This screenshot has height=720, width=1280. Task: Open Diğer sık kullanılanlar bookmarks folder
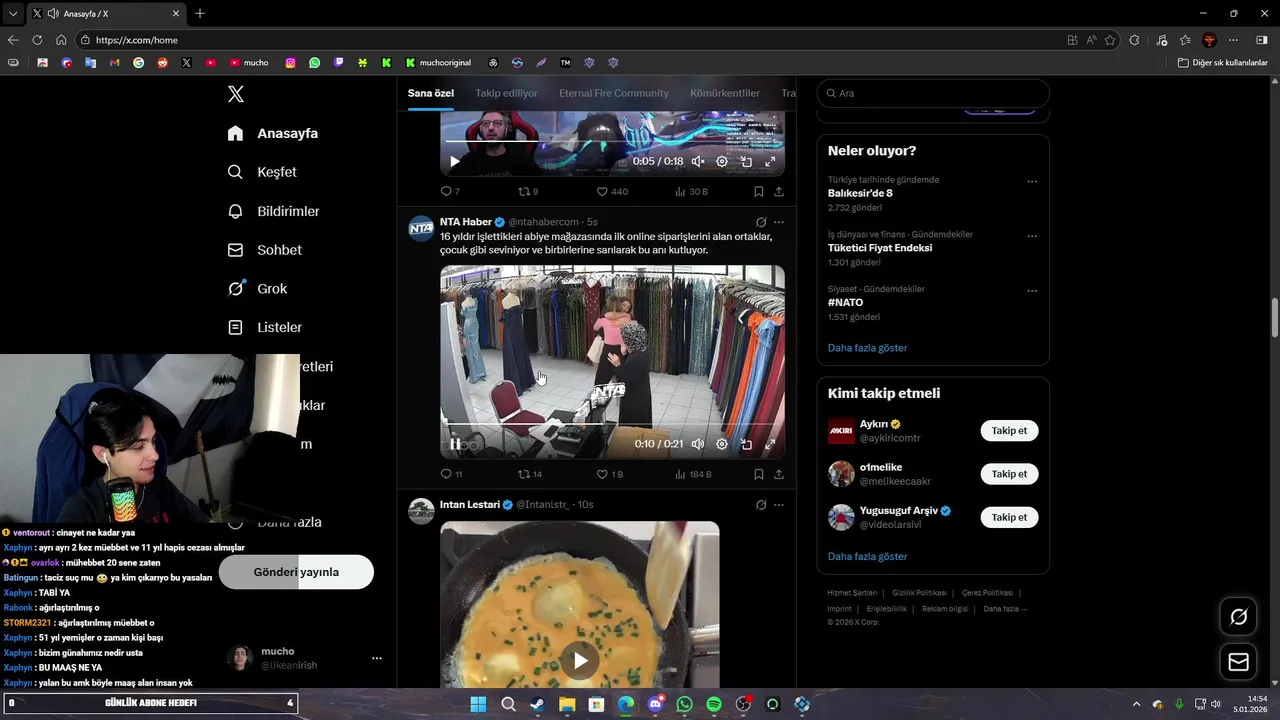pyautogui.click(x=1223, y=62)
